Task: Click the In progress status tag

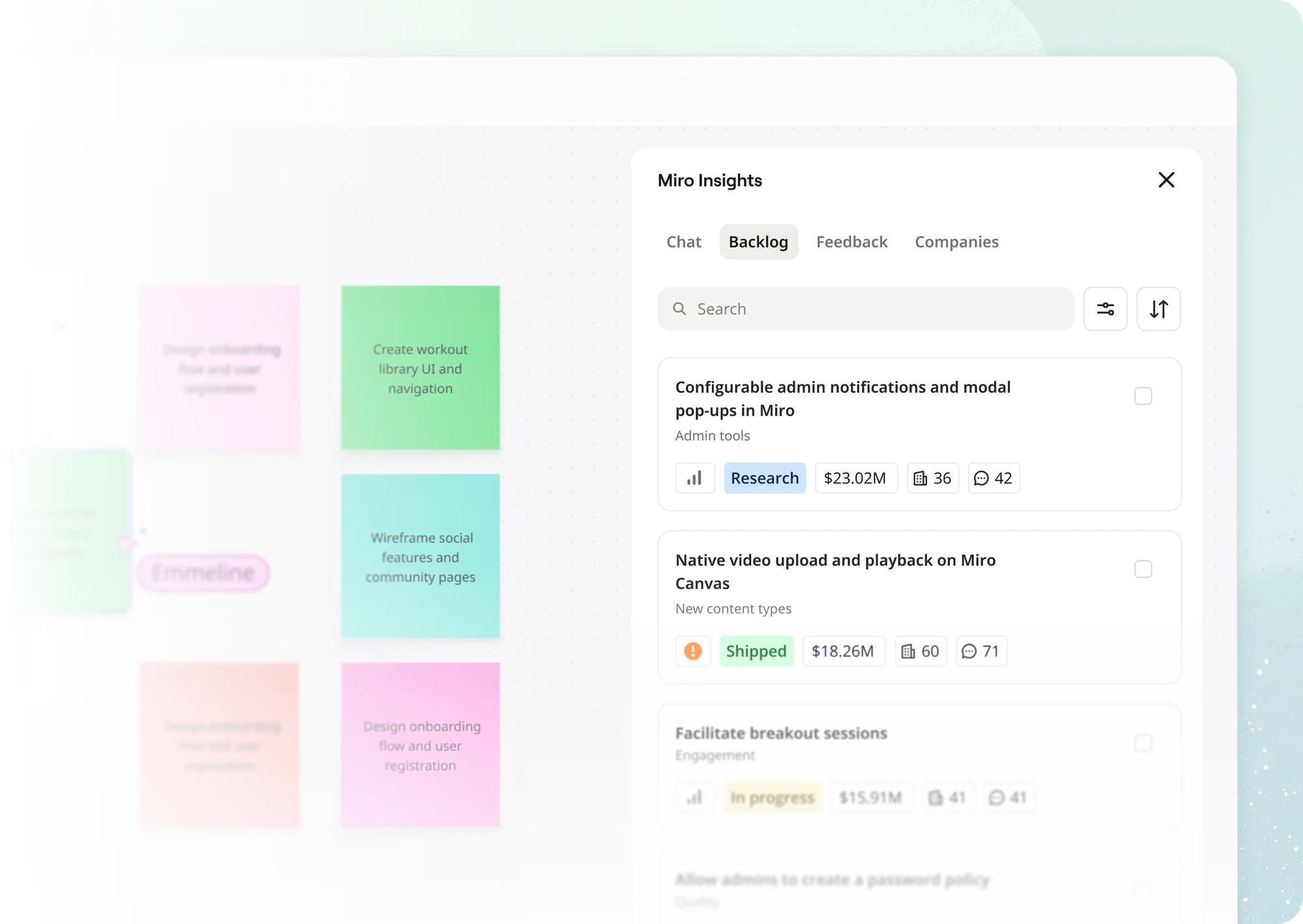Action: [x=773, y=798]
